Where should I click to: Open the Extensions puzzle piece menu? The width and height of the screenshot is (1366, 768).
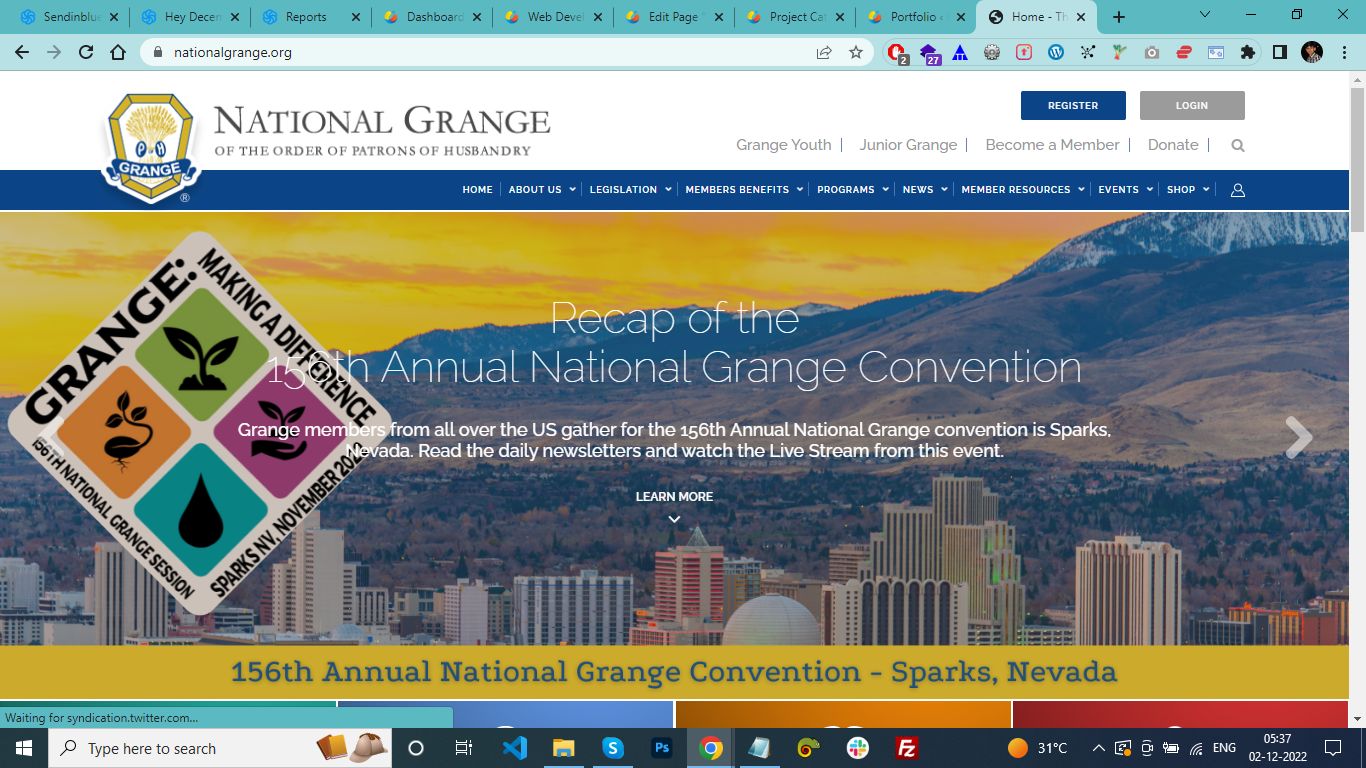click(1247, 52)
